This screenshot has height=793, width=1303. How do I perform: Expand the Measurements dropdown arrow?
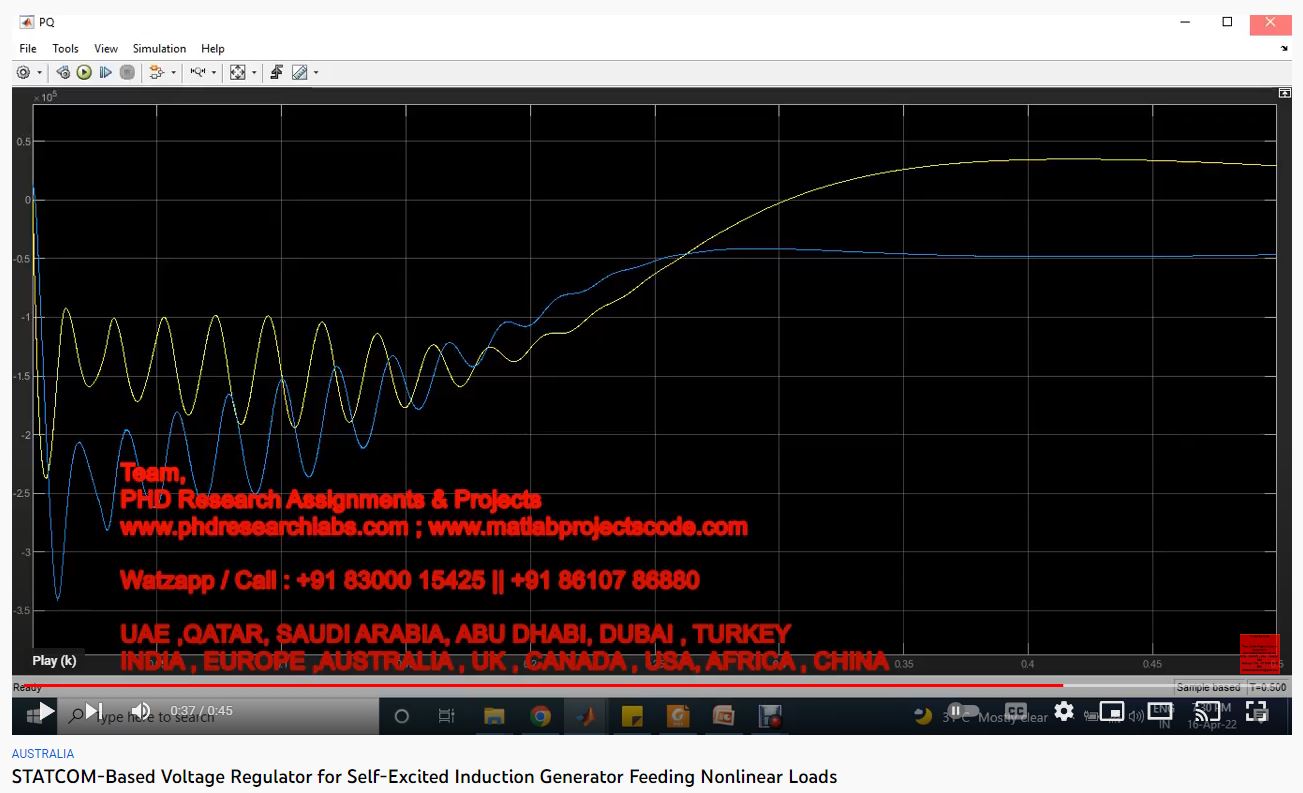click(316, 73)
